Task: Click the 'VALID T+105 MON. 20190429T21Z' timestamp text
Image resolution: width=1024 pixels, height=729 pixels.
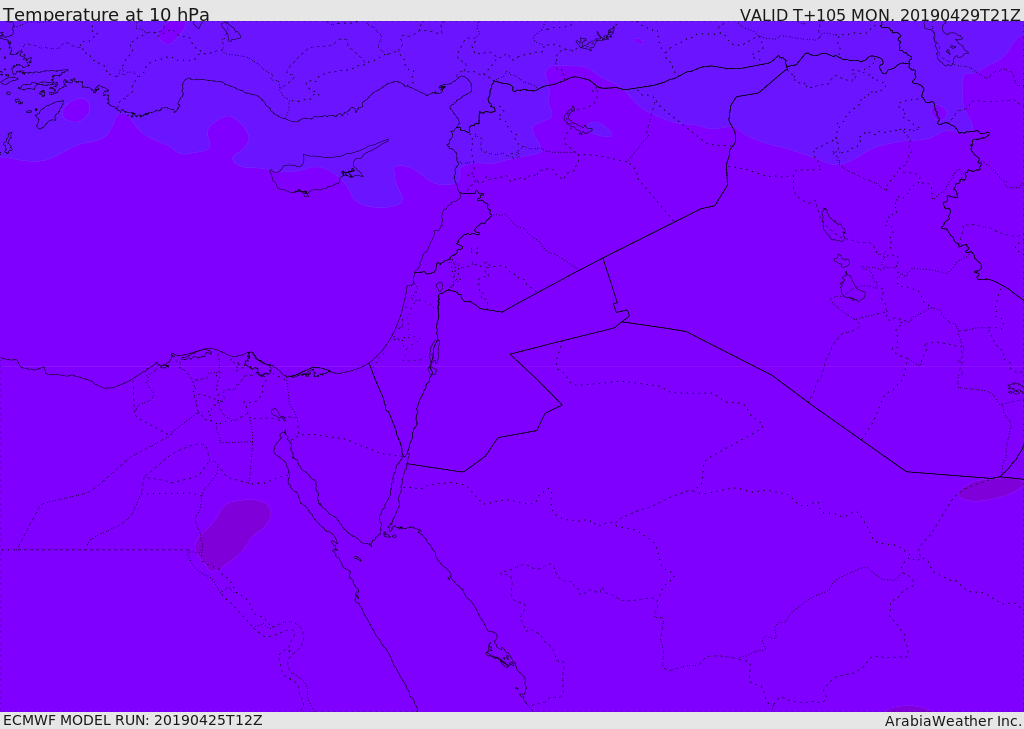Action: click(880, 15)
